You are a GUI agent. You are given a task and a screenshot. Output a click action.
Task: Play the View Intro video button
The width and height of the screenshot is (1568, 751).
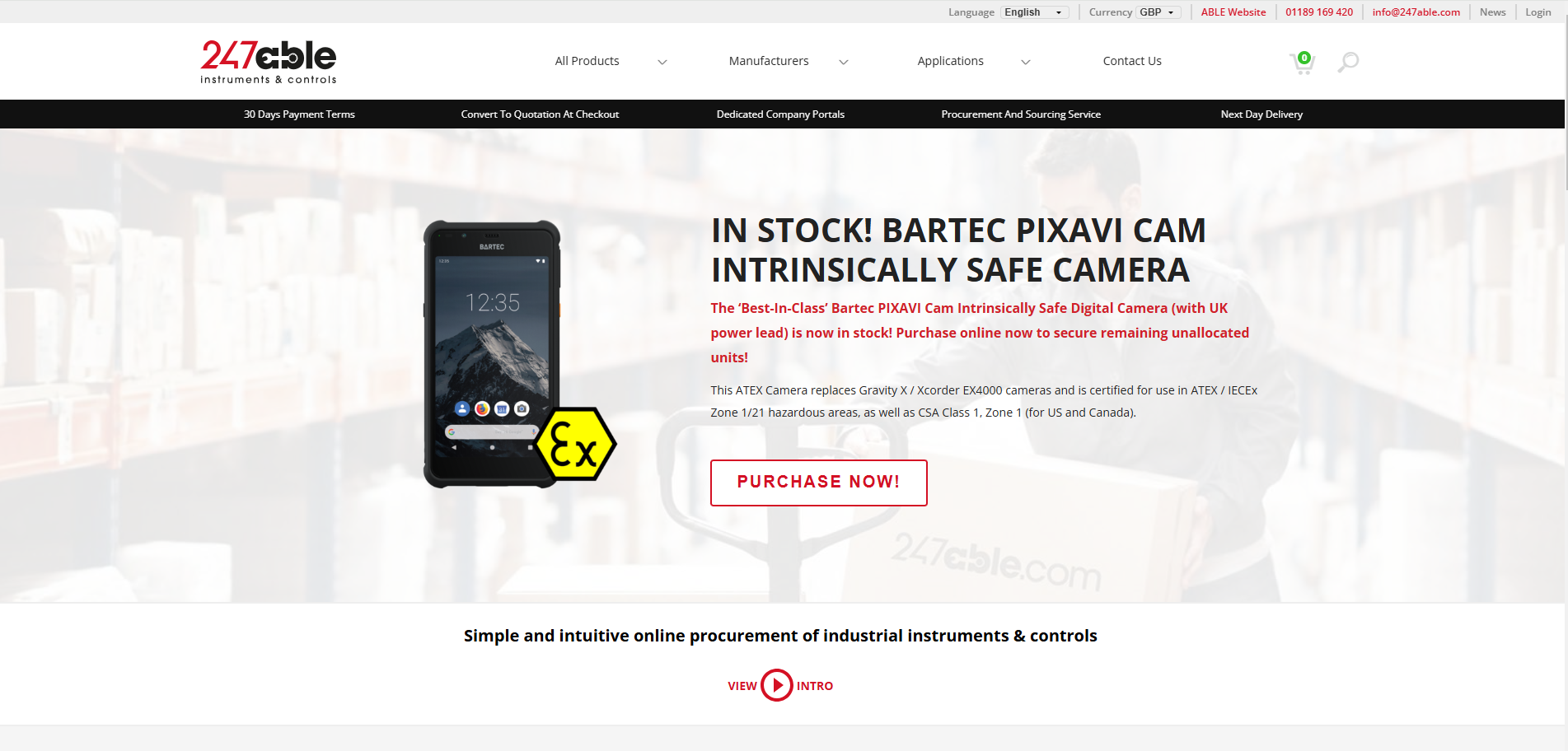(776, 685)
